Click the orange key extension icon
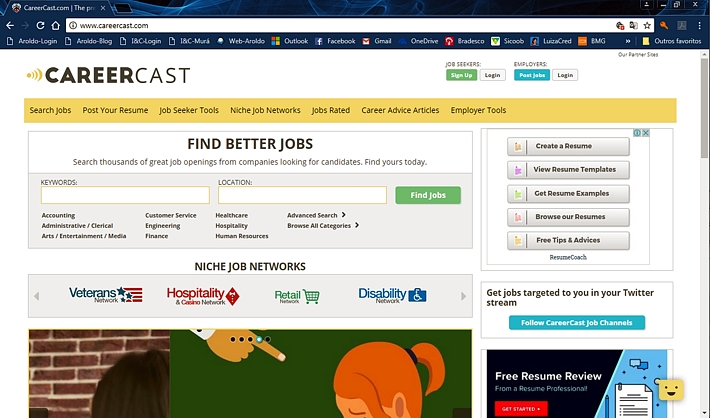 tap(664, 25)
